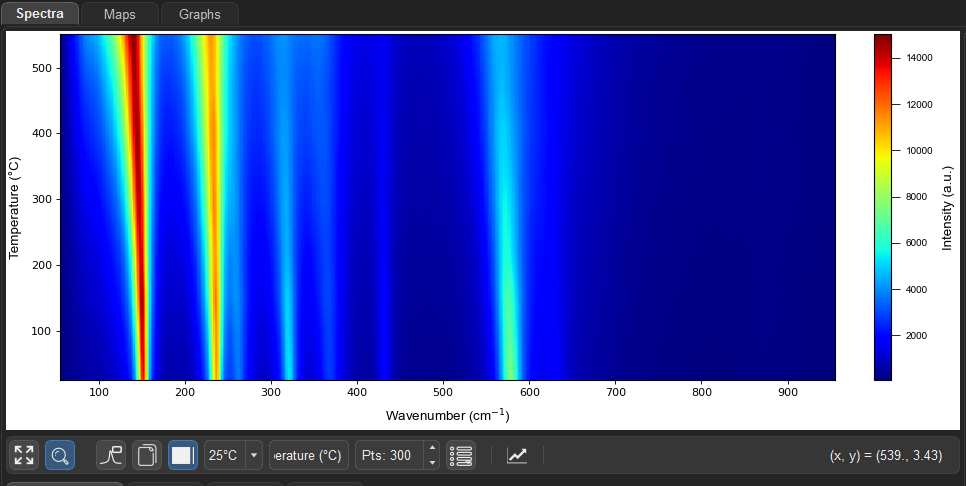
Task: Click the line chart icon
Action: pos(517,455)
